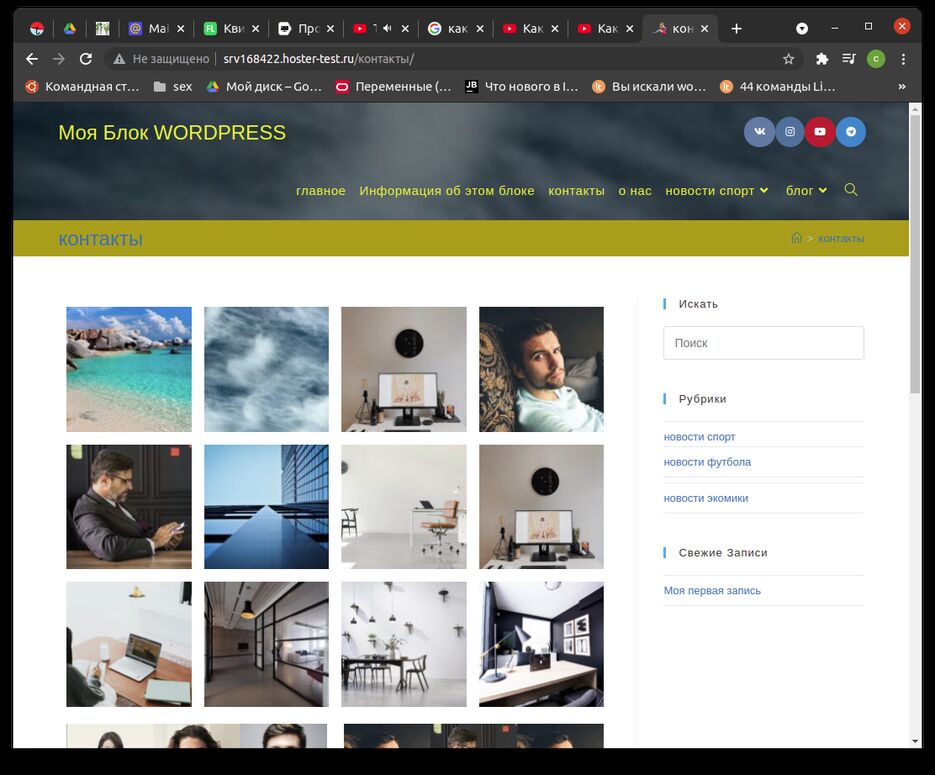Image resolution: width=935 pixels, height=775 pixels.
Task: Open the blue glass building thumbnail
Action: click(266, 507)
